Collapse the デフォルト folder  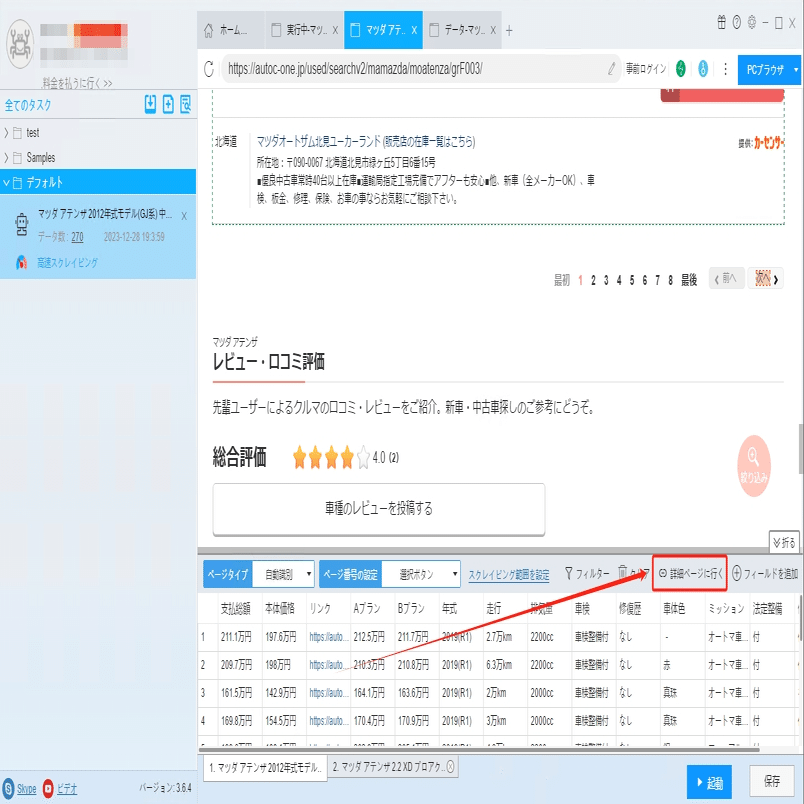pos(6,182)
